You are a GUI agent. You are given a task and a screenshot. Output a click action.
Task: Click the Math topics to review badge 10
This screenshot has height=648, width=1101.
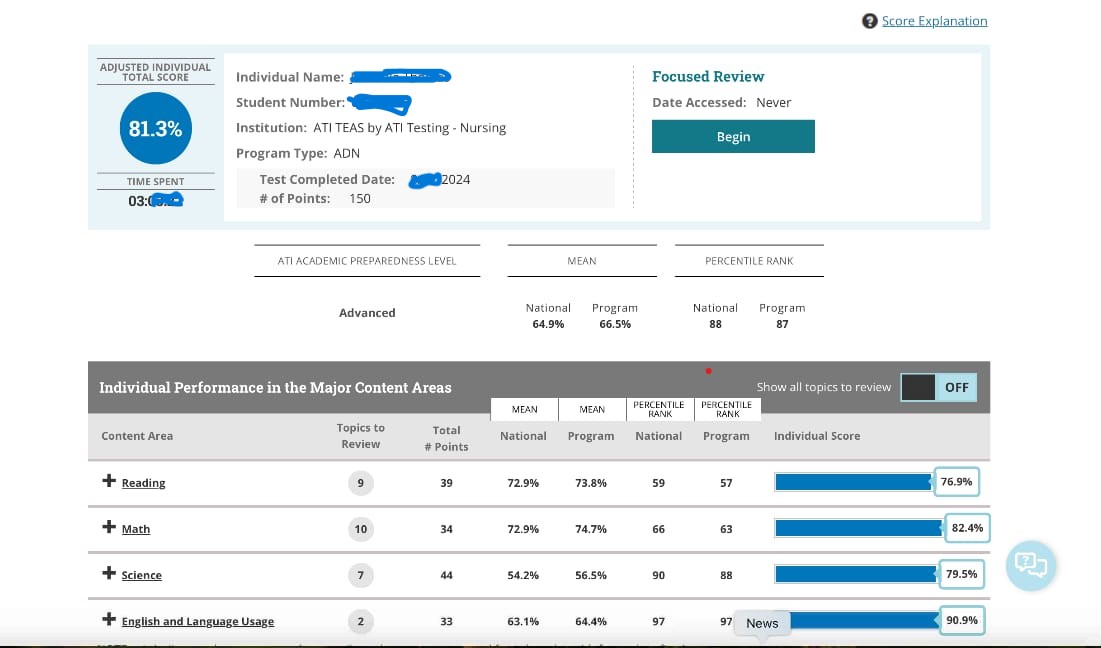tap(360, 529)
